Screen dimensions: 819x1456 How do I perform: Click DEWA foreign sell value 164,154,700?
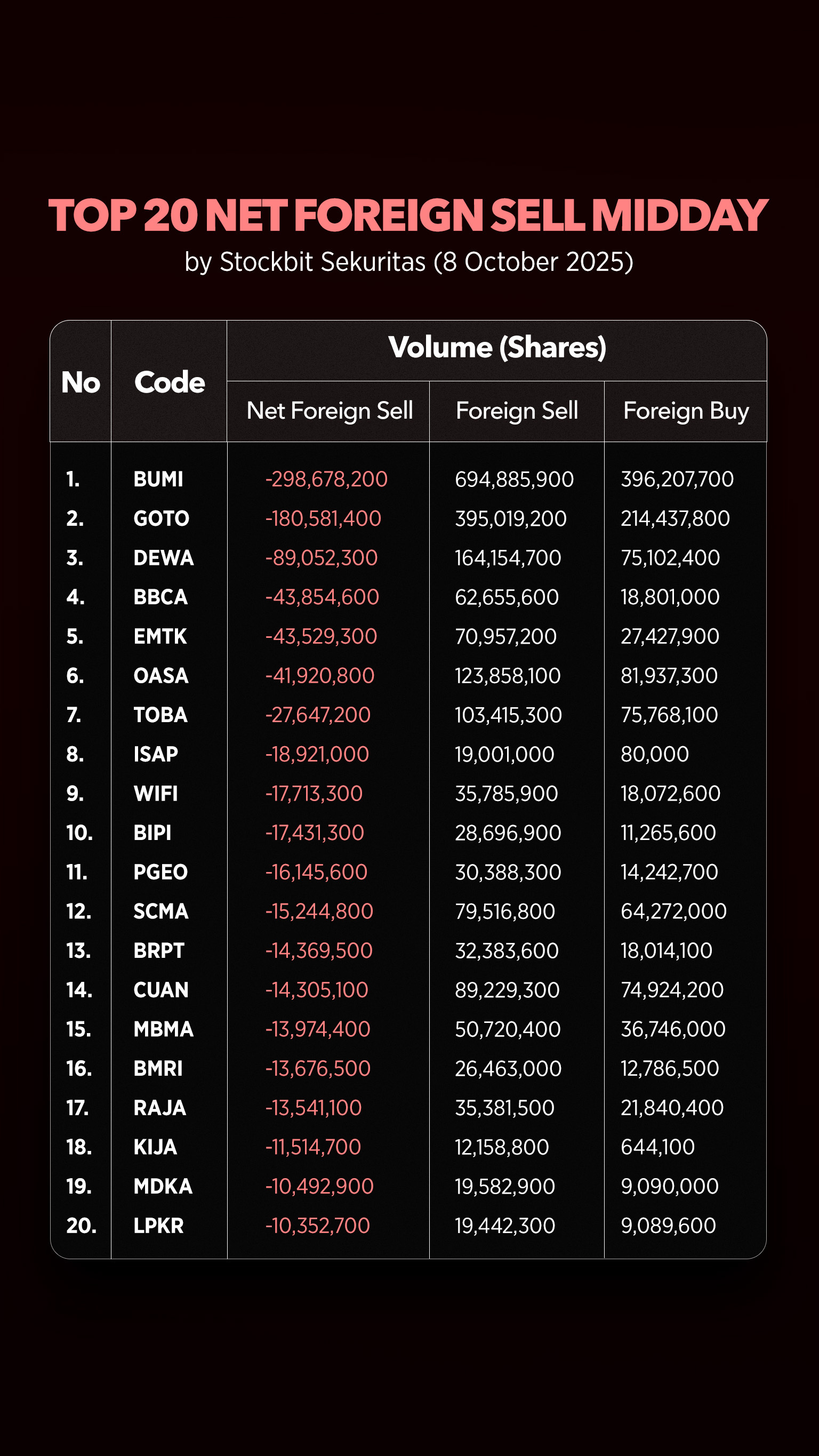(x=508, y=558)
